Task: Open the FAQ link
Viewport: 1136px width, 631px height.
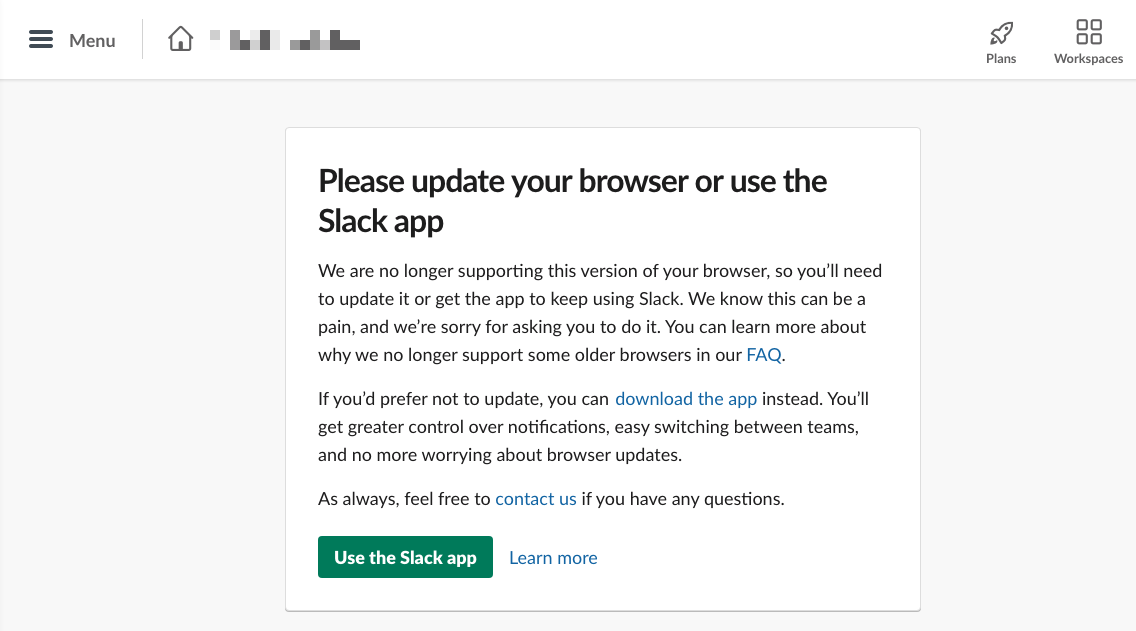Action: coord(764,355)
